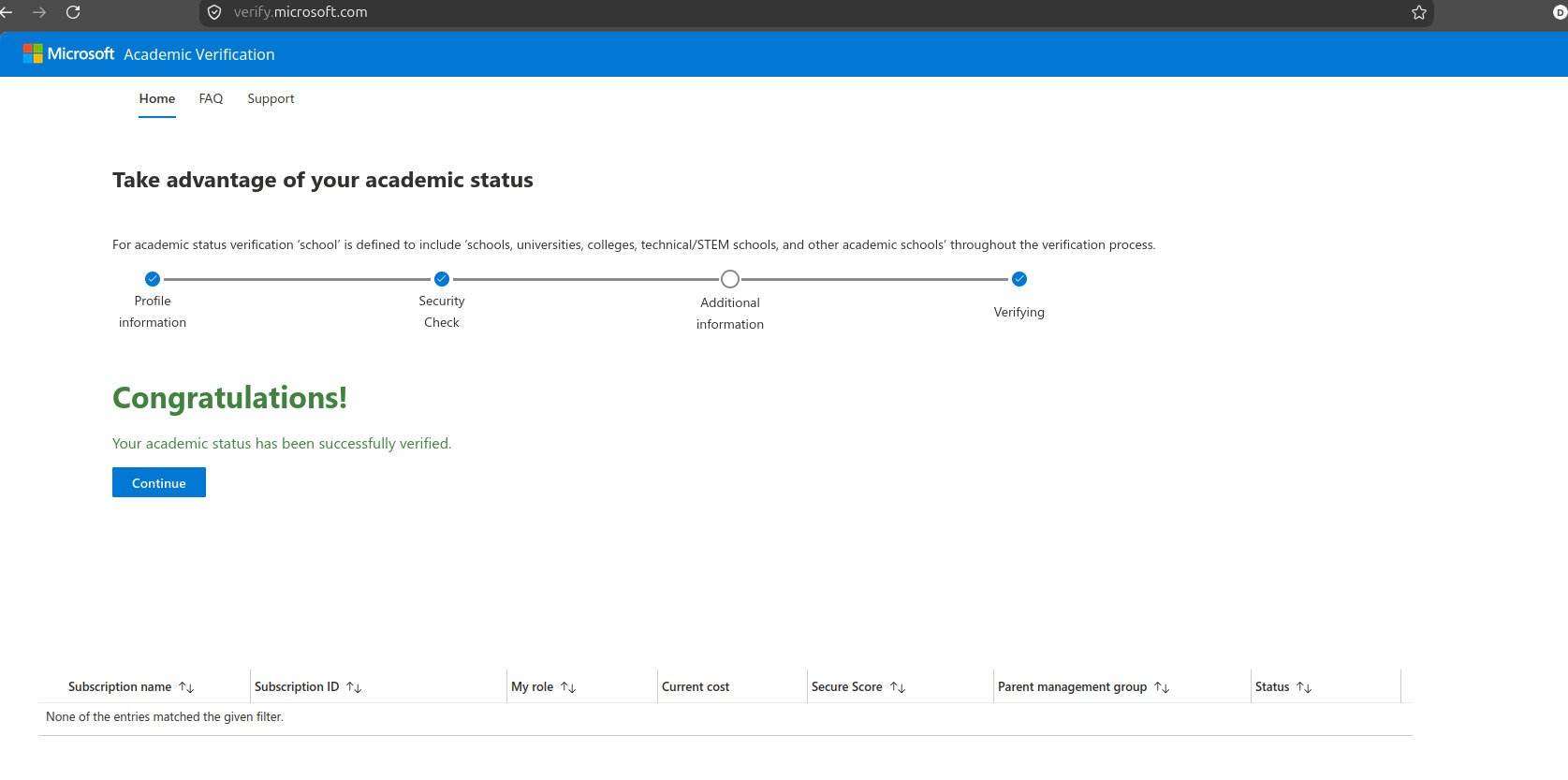Click the Secure Score column header text
The height and width of the screenshot is (780, 1568).
click(847, 686)
